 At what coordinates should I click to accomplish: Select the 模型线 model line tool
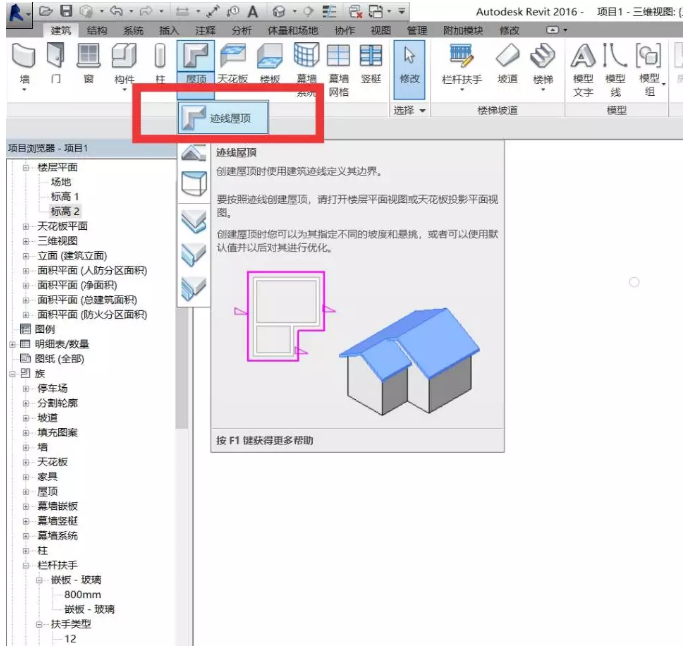click(615, 69)
